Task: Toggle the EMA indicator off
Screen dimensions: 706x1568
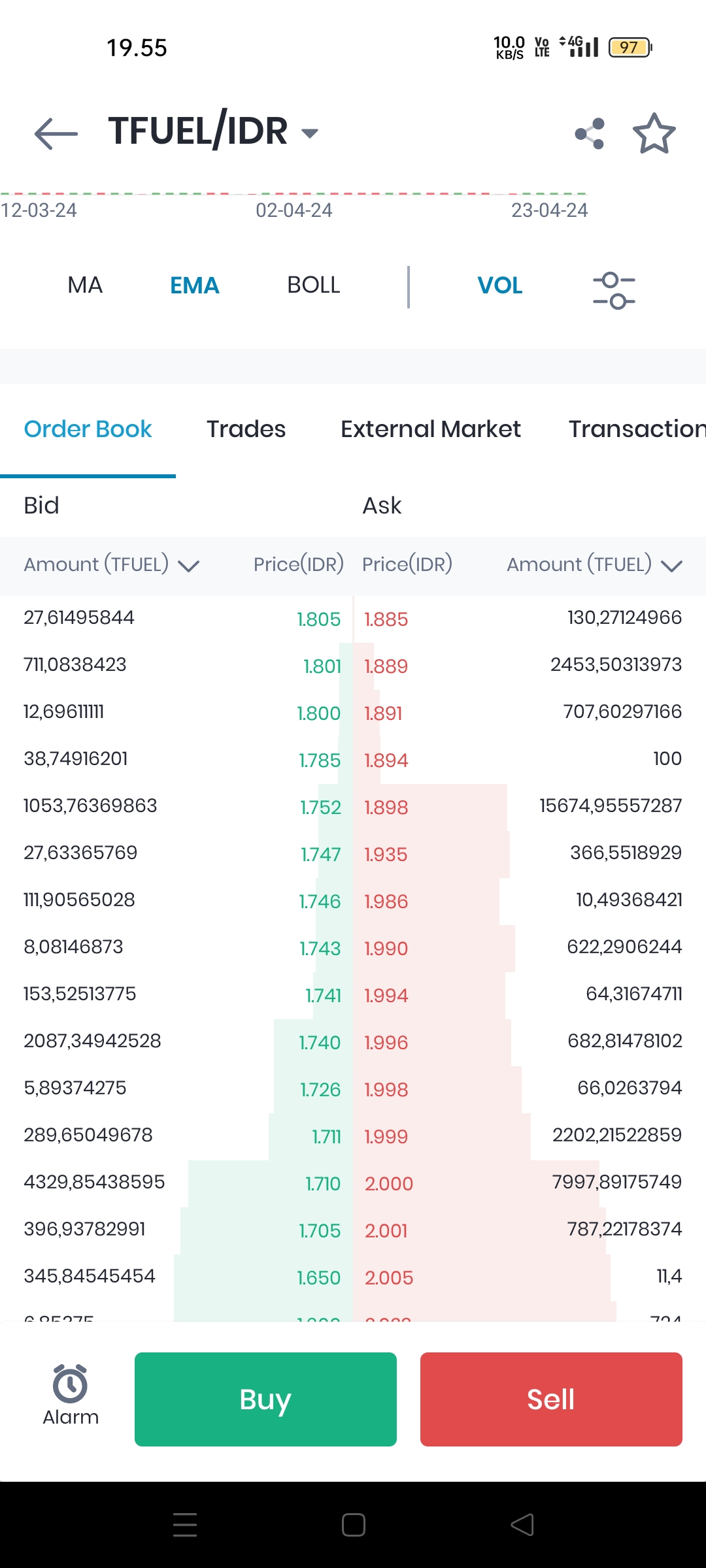Action: (194, 286)
